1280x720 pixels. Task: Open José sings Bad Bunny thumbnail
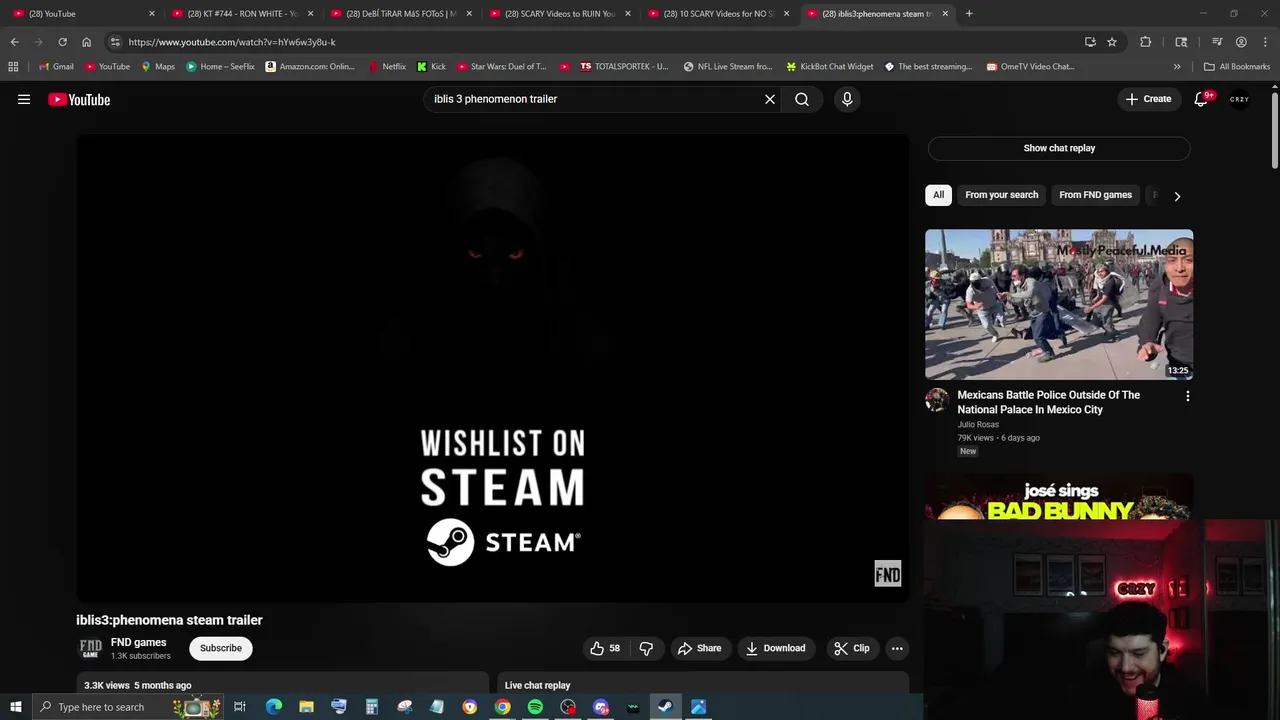[x=1059, y=497]
